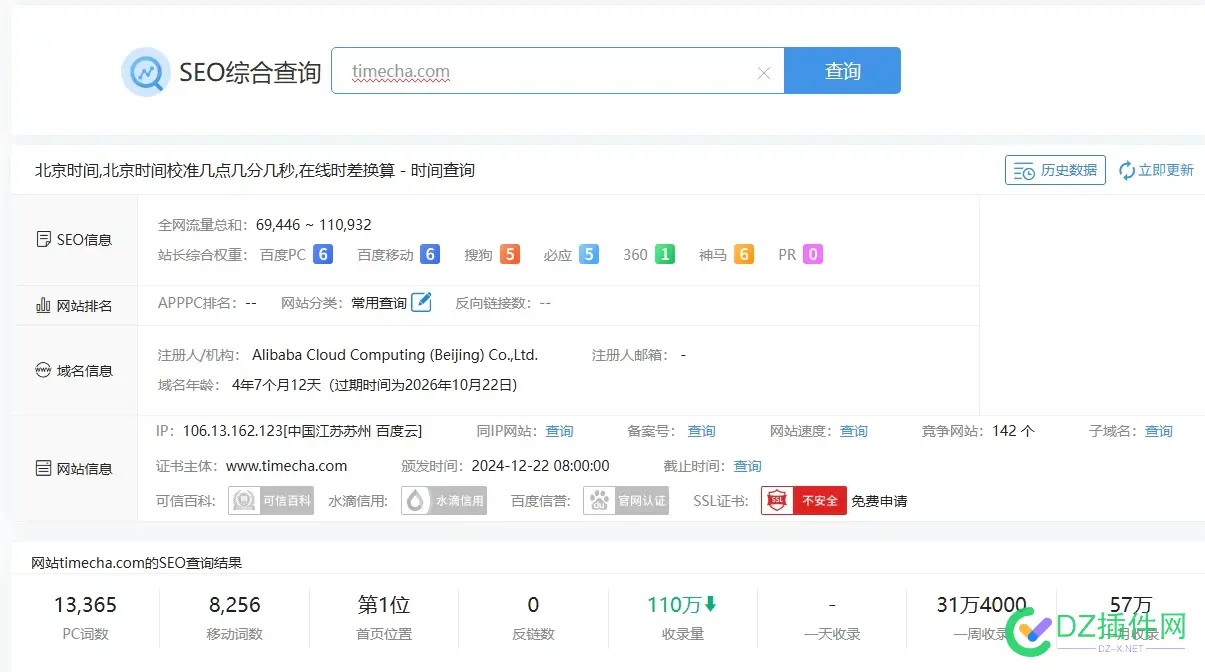Click the registrant Alibaba Cloud Computing text
The width and height of the screenshot is (1205, 672).
pos(395,355)
